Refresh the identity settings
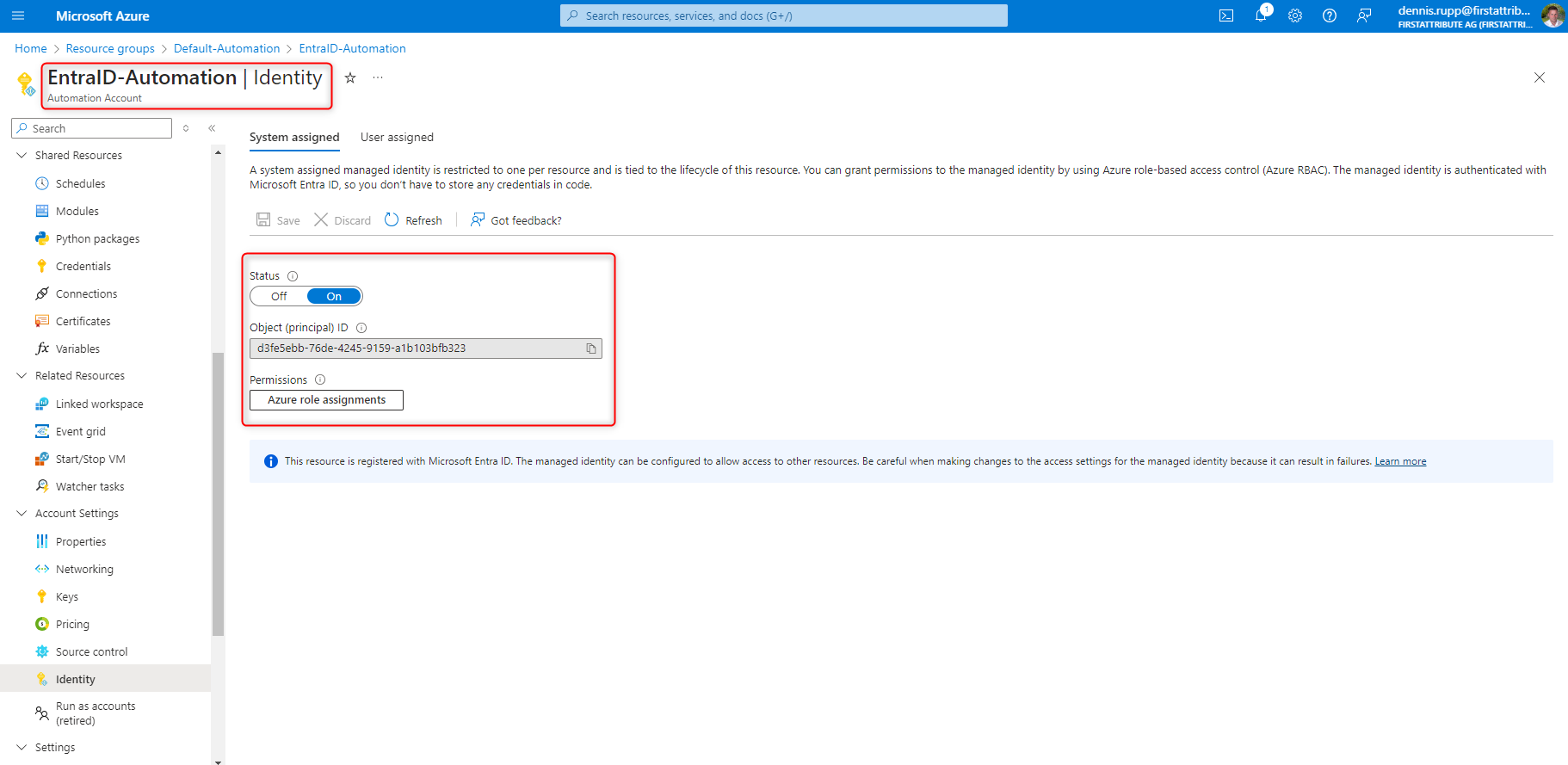This screenshot has height=765, width=1568. pyautogui.click(x=413, y=220)
